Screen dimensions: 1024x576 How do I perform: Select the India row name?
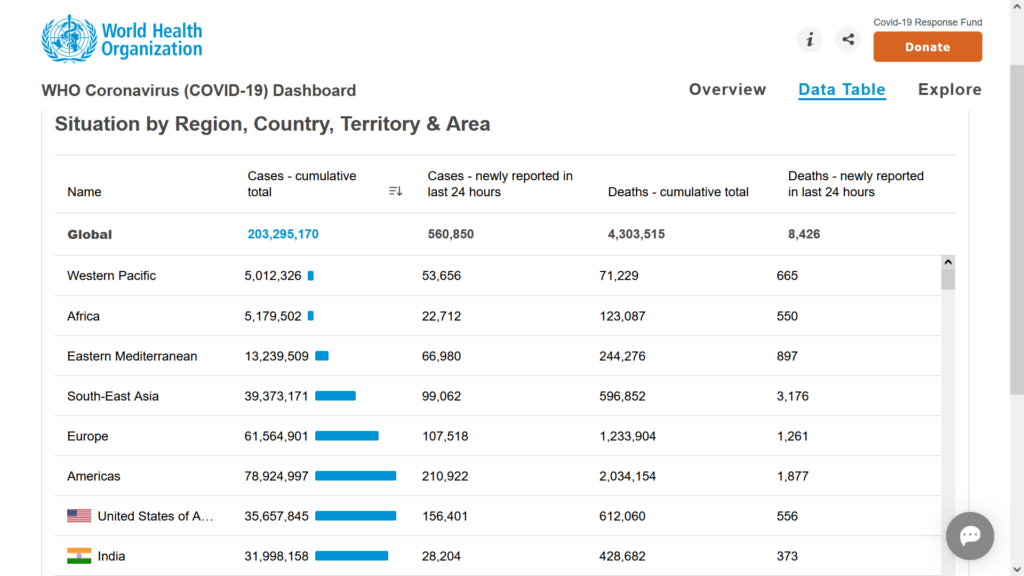click(x=111, y=556)
